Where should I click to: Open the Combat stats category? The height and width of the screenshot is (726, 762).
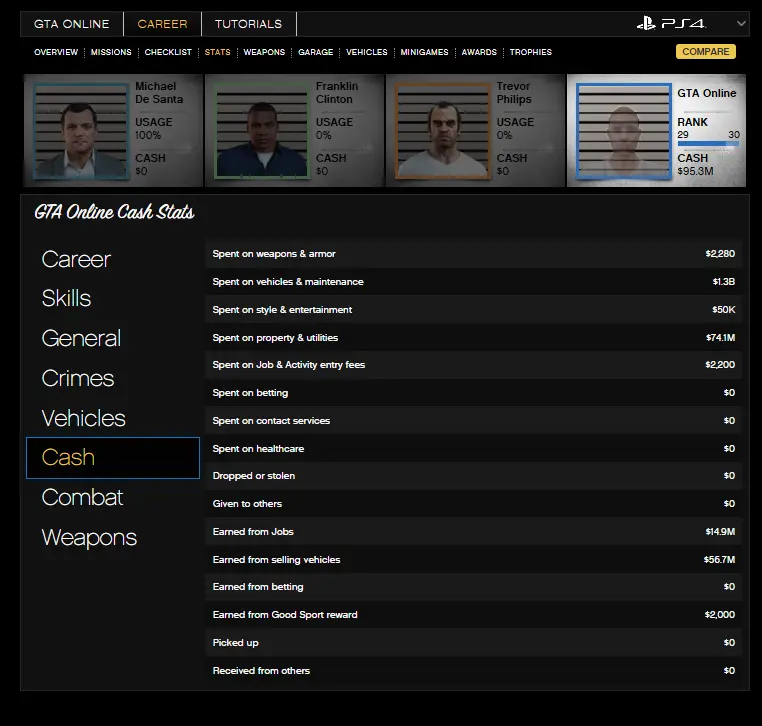(82, 498)
